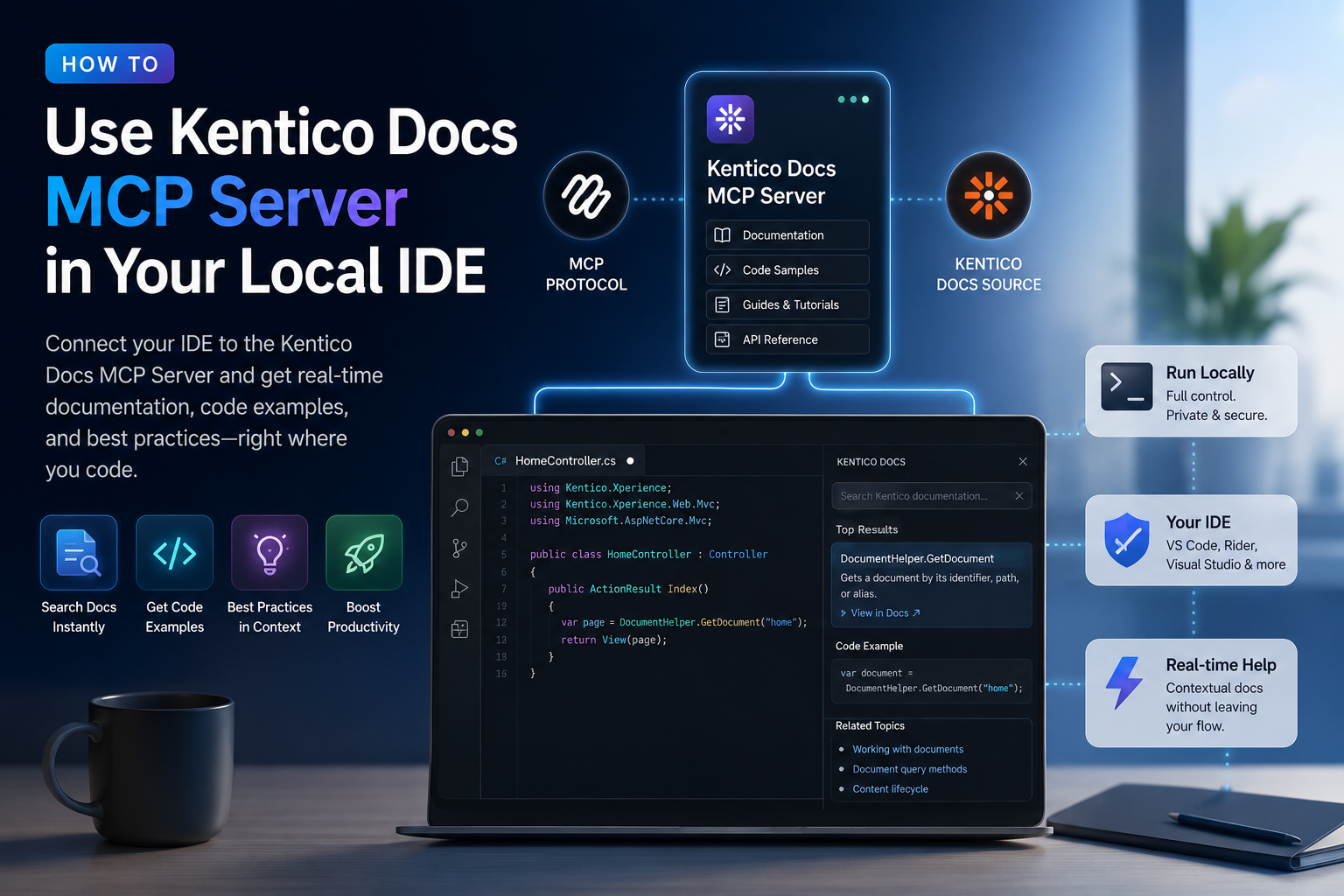
Task: Expand the View in Docs chevron arrow
Action: click(843, 613)
